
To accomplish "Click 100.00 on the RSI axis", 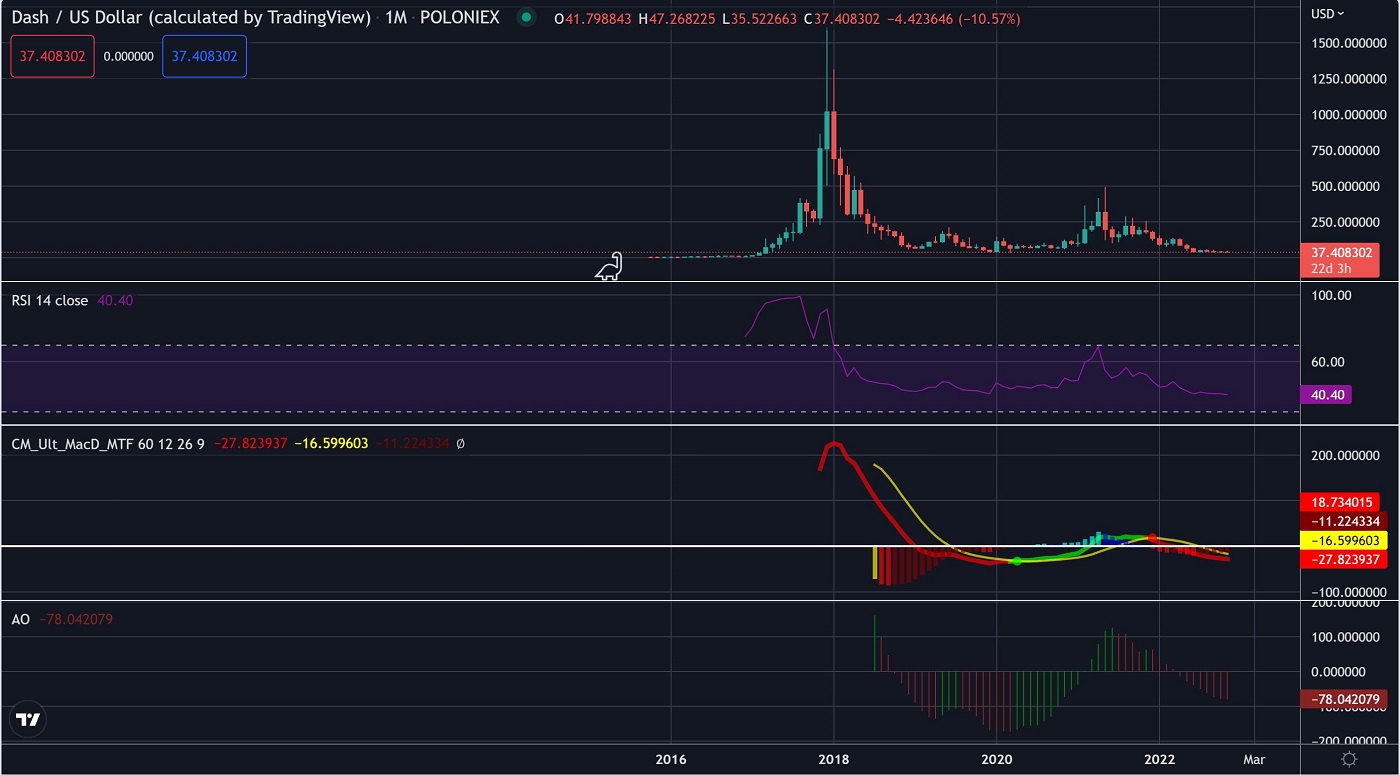I will click(1330, 295).
